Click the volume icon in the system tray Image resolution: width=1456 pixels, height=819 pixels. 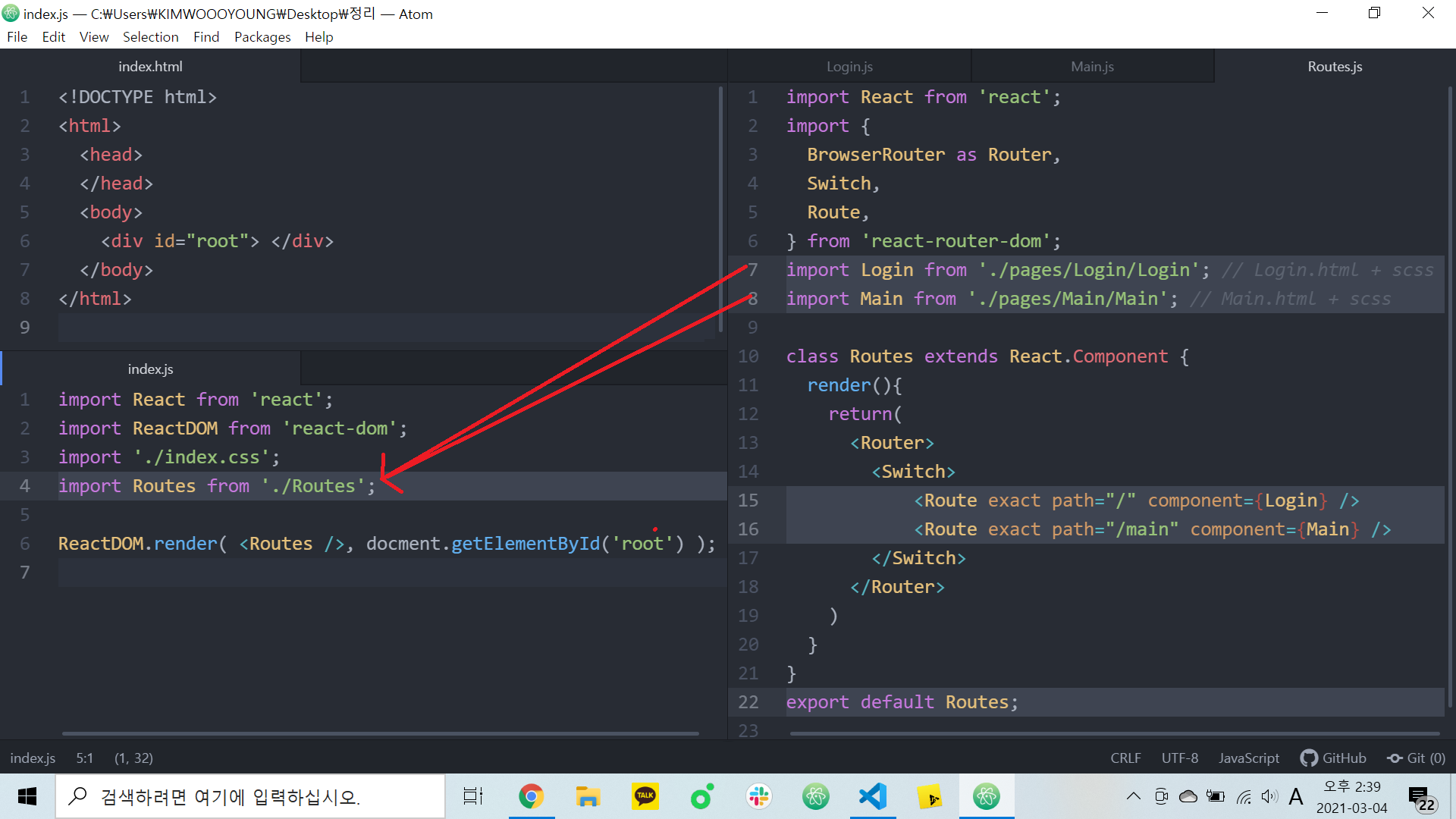coord(1270,796)
